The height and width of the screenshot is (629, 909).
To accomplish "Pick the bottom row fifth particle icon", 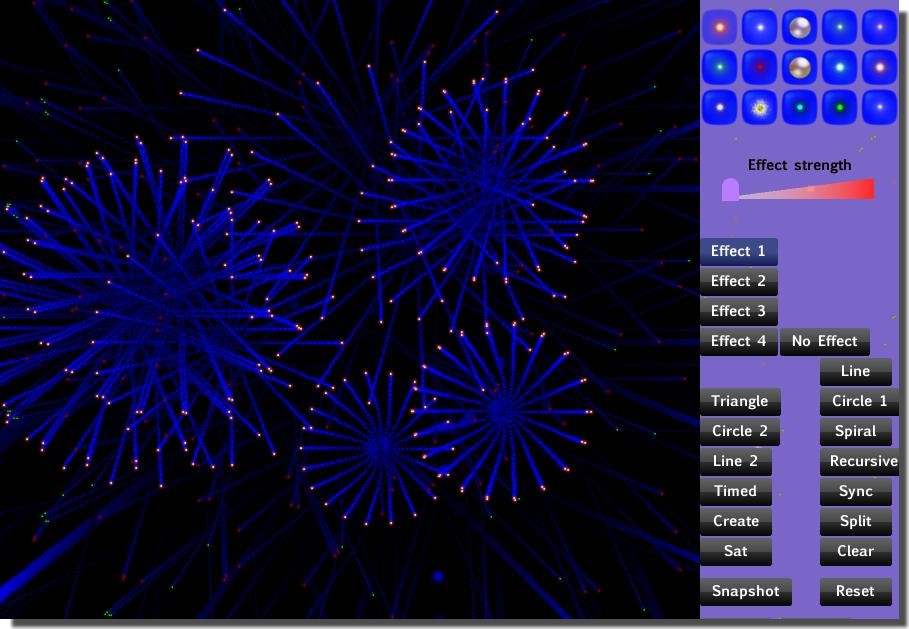I will 880,107.
